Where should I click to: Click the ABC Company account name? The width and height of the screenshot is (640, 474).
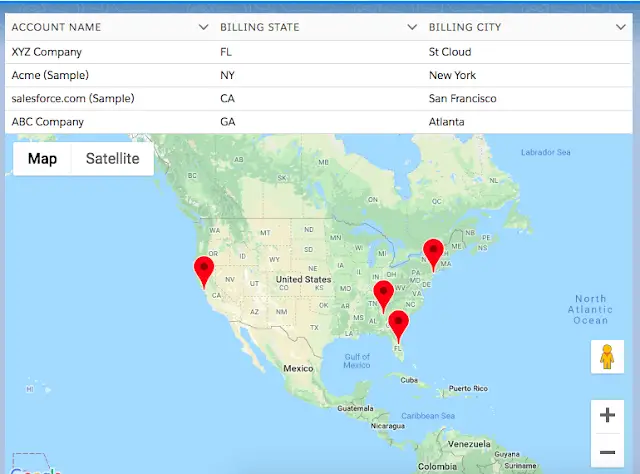47,122
